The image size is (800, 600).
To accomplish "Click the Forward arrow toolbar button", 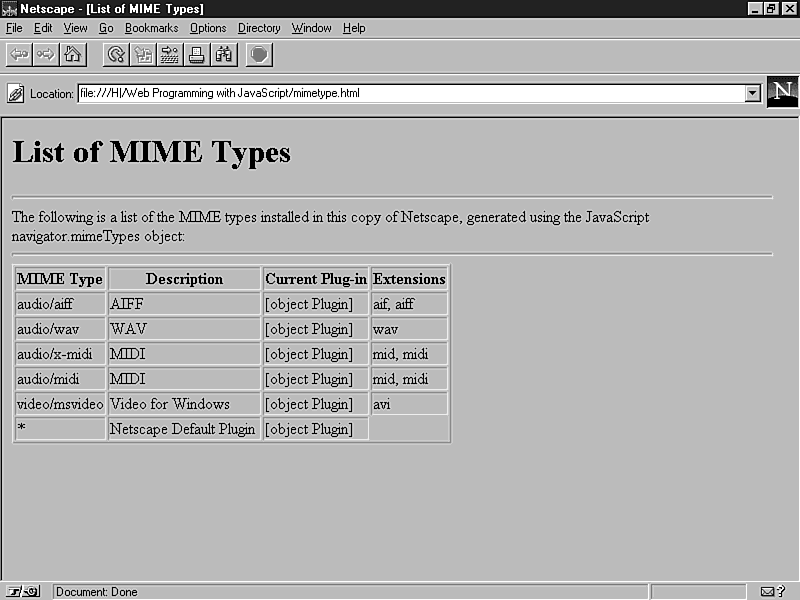I will (45, 54).
